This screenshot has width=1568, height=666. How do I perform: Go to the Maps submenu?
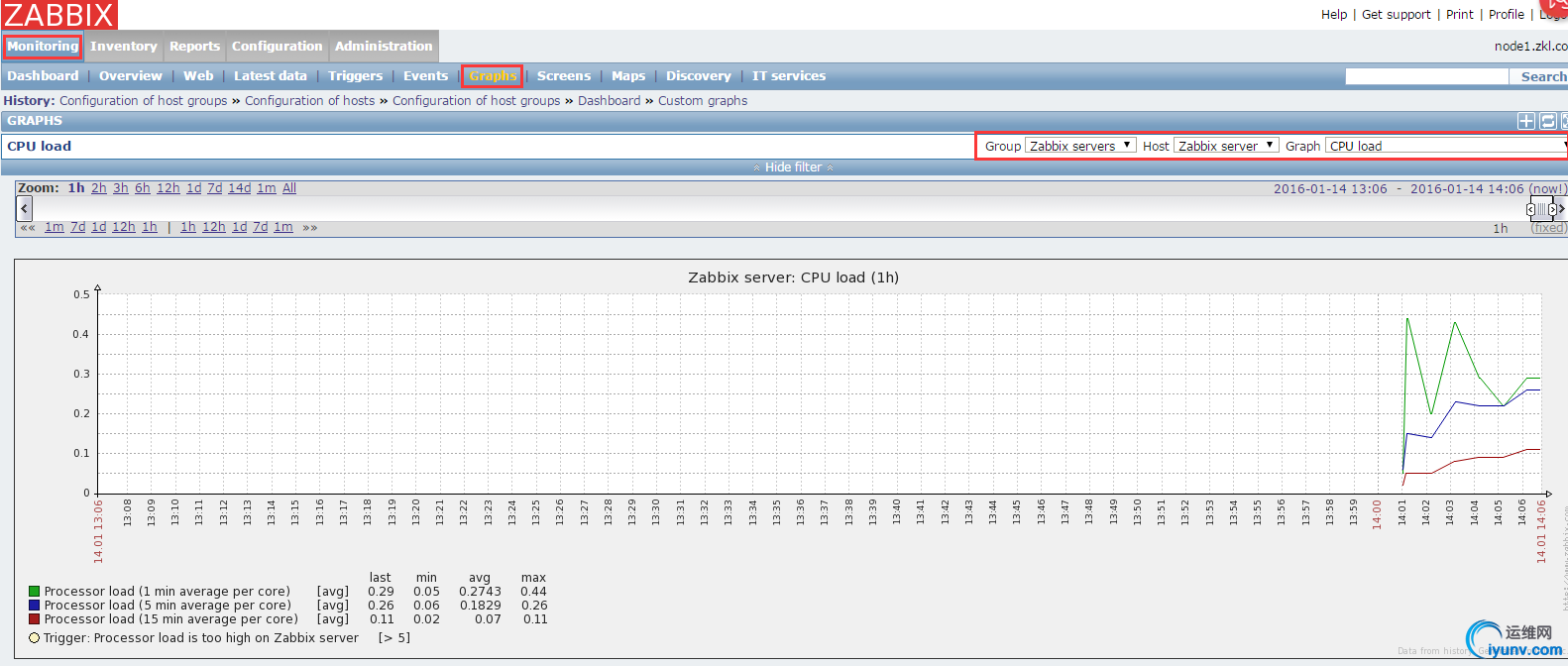tap(628, 76)
